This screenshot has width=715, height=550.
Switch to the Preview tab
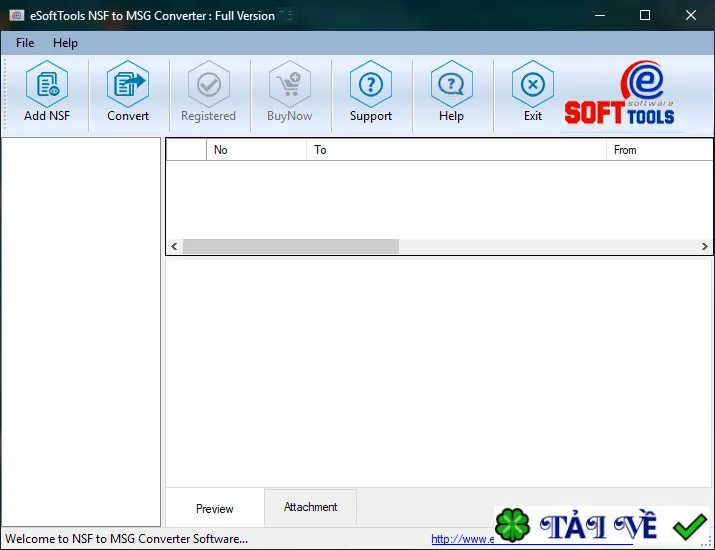(215, 508)
